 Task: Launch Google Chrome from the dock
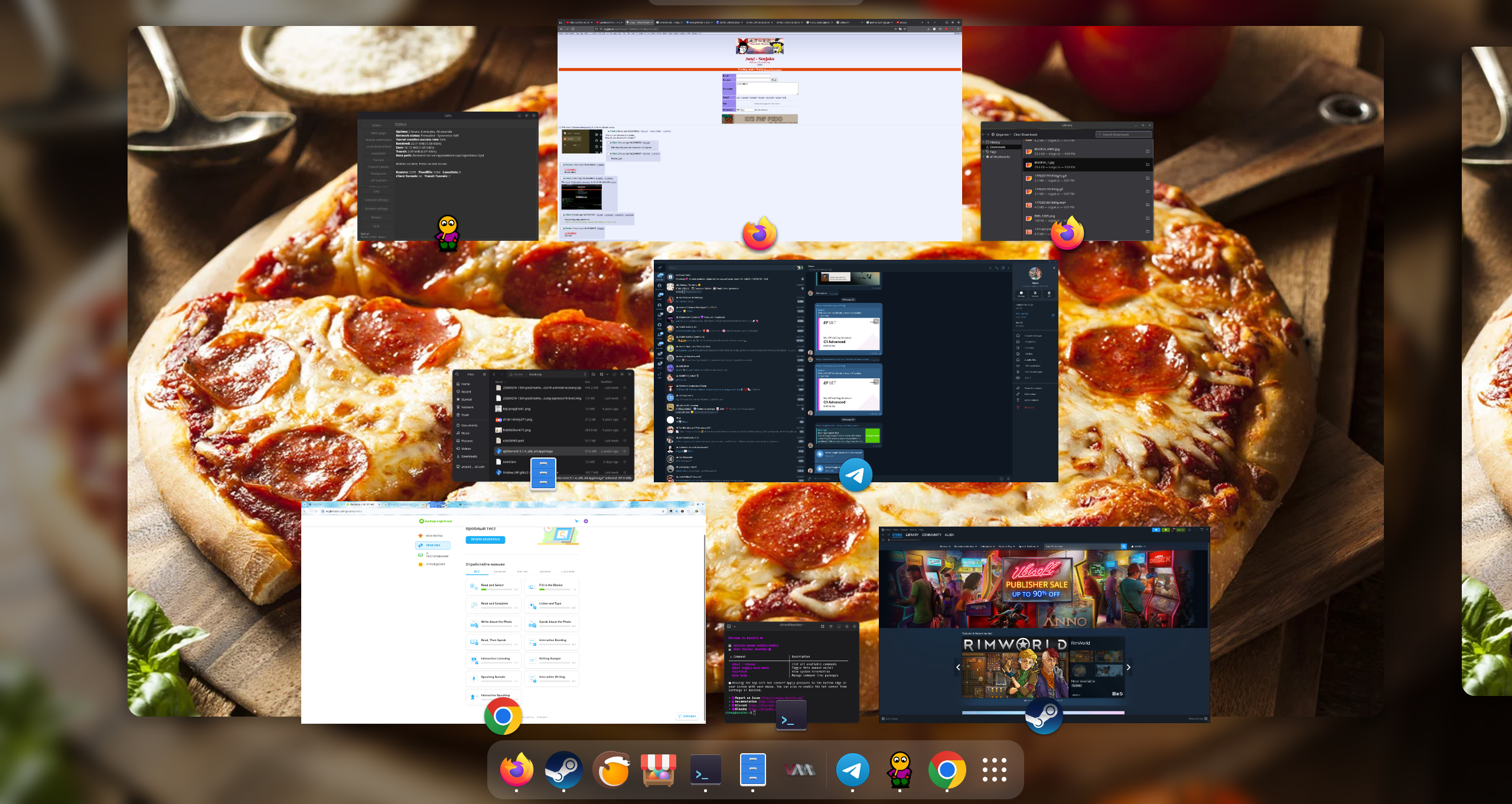947,769
